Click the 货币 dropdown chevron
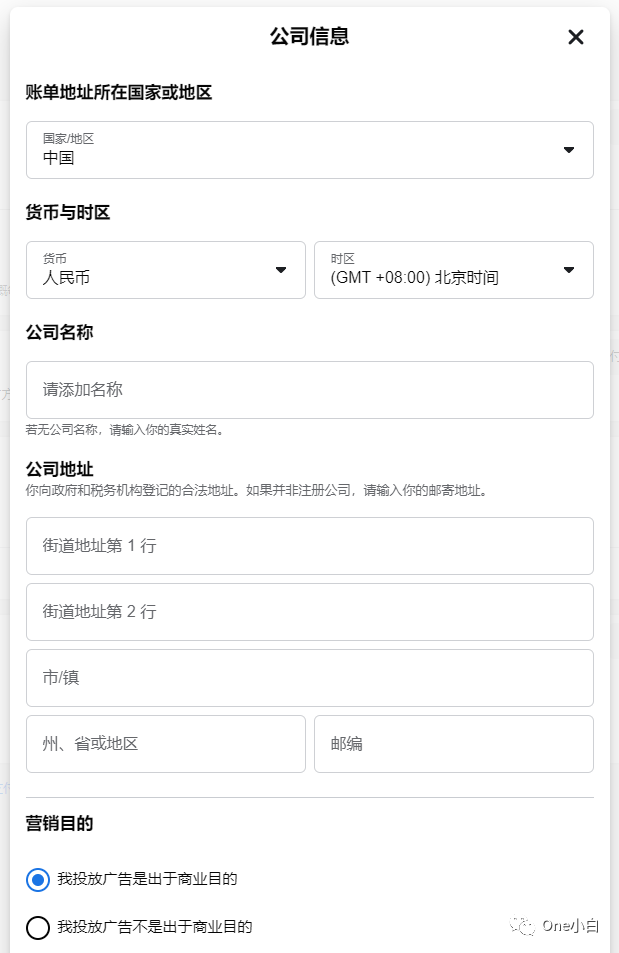619x953 pixels. (281, 270)
